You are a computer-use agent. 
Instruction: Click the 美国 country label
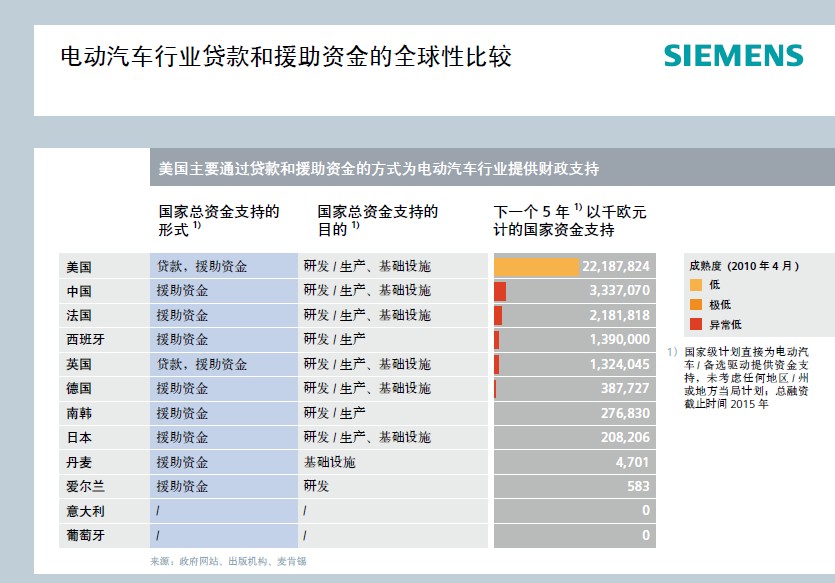tap(79, 267)
